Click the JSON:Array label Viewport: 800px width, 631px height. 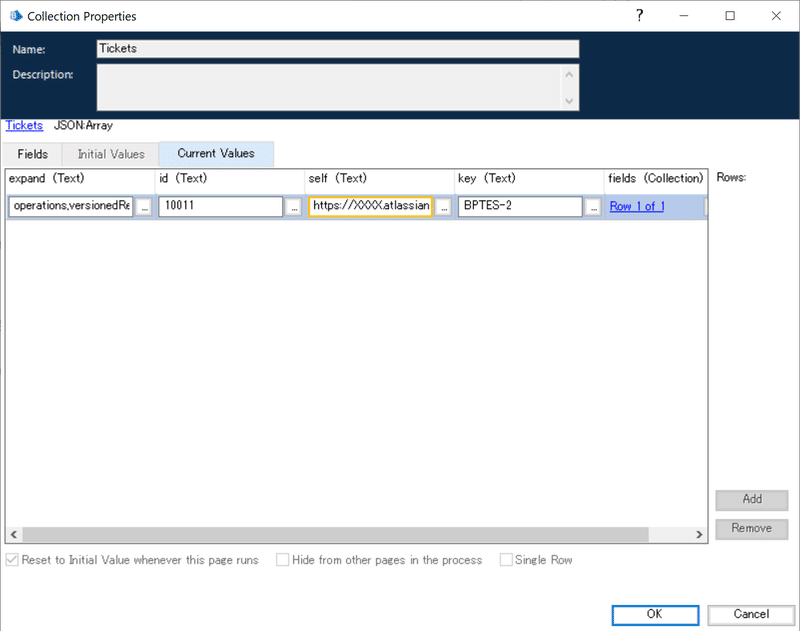(83, 125)
